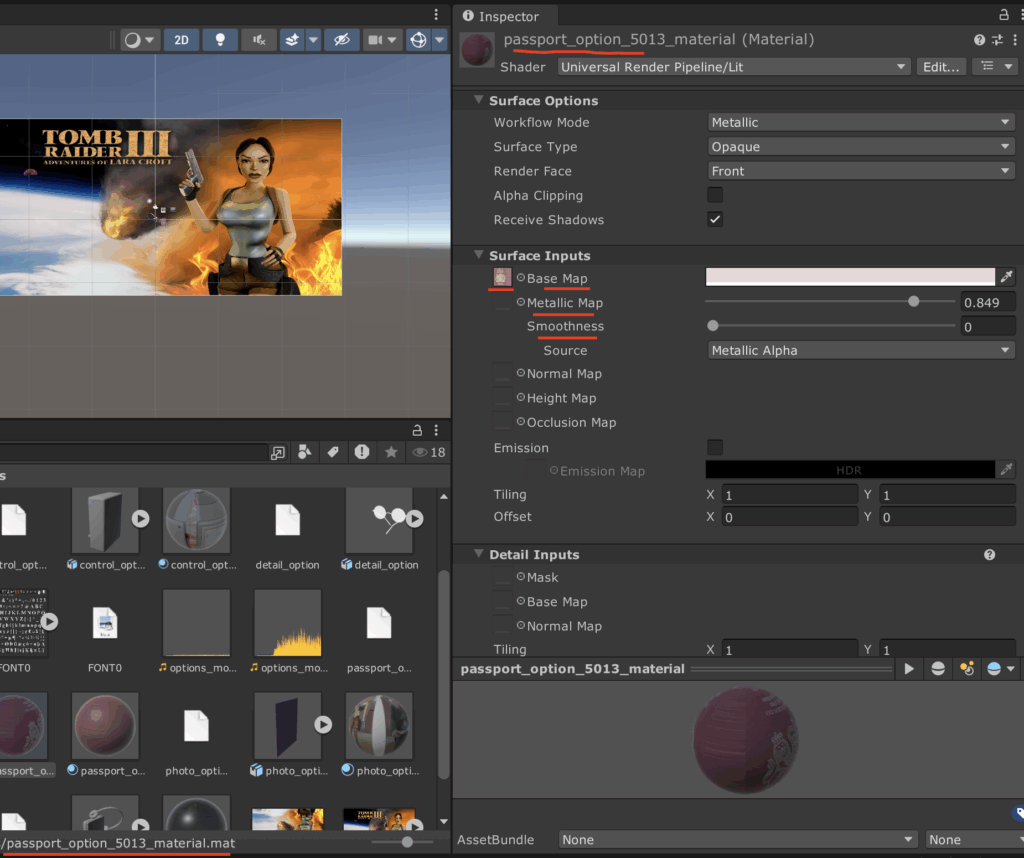1024x858 pixels.
Task: Open the Surface Type dropdown
Action: pyautogui.click(x=860, y=147)
